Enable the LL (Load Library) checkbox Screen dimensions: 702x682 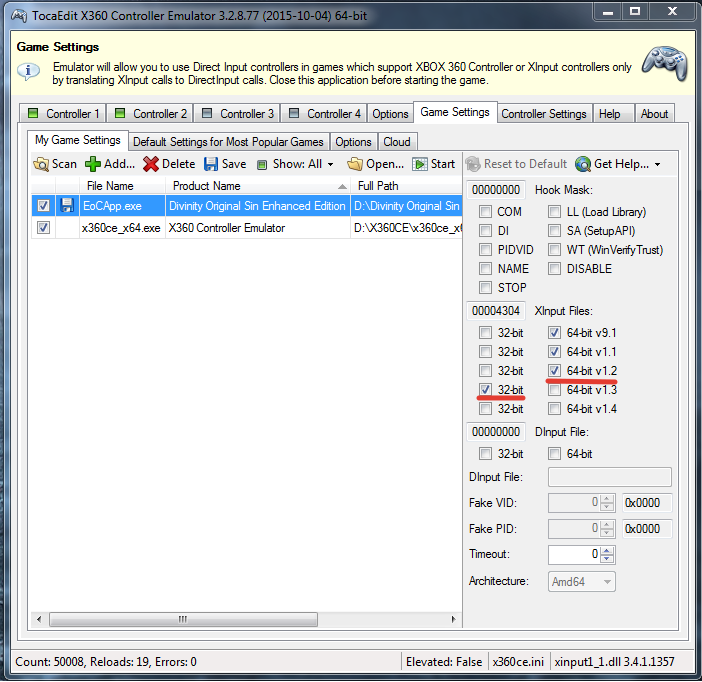coord(554,211)
